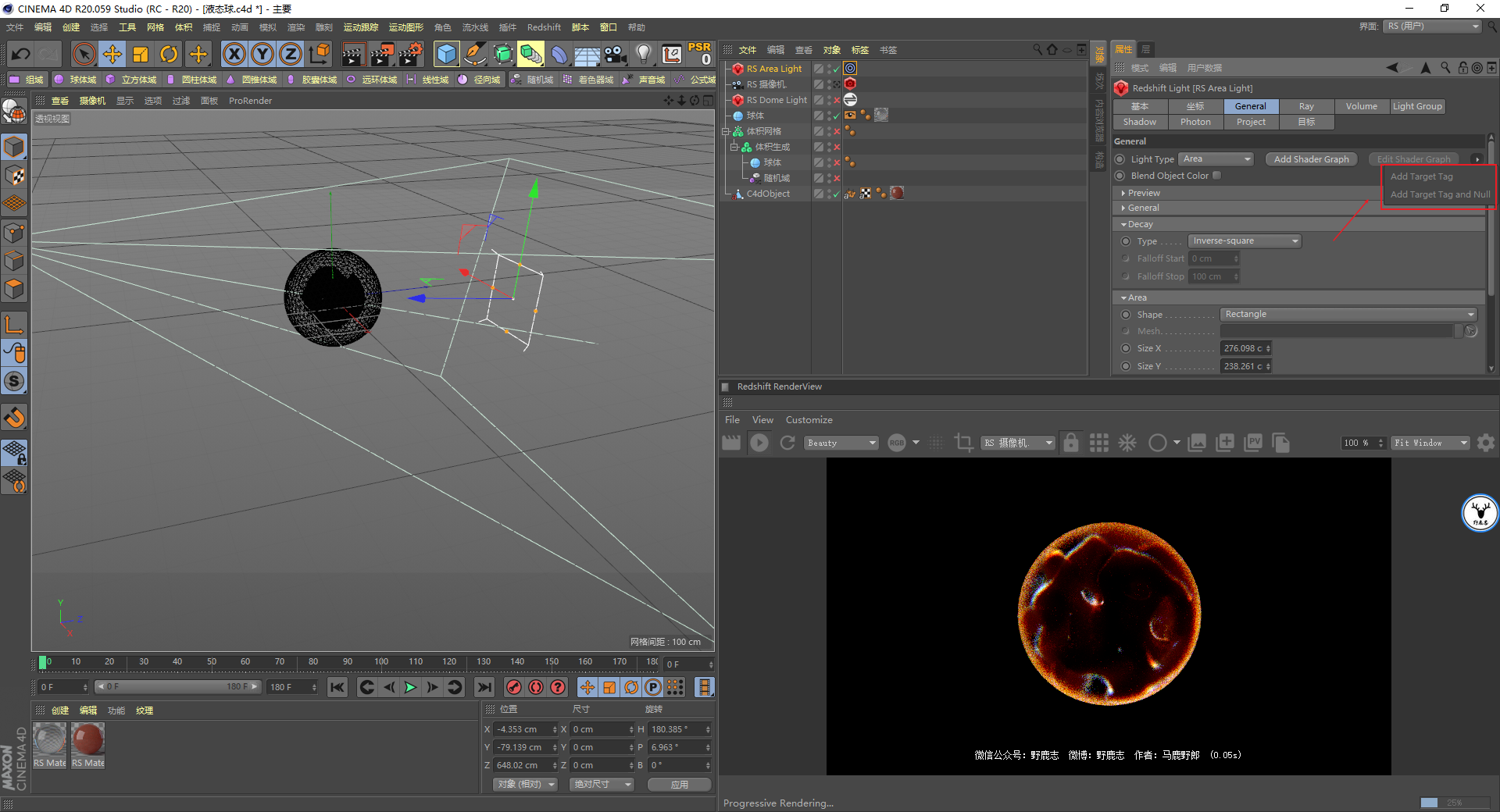
Task: Add a 随机域 random field
Action: 532,80
